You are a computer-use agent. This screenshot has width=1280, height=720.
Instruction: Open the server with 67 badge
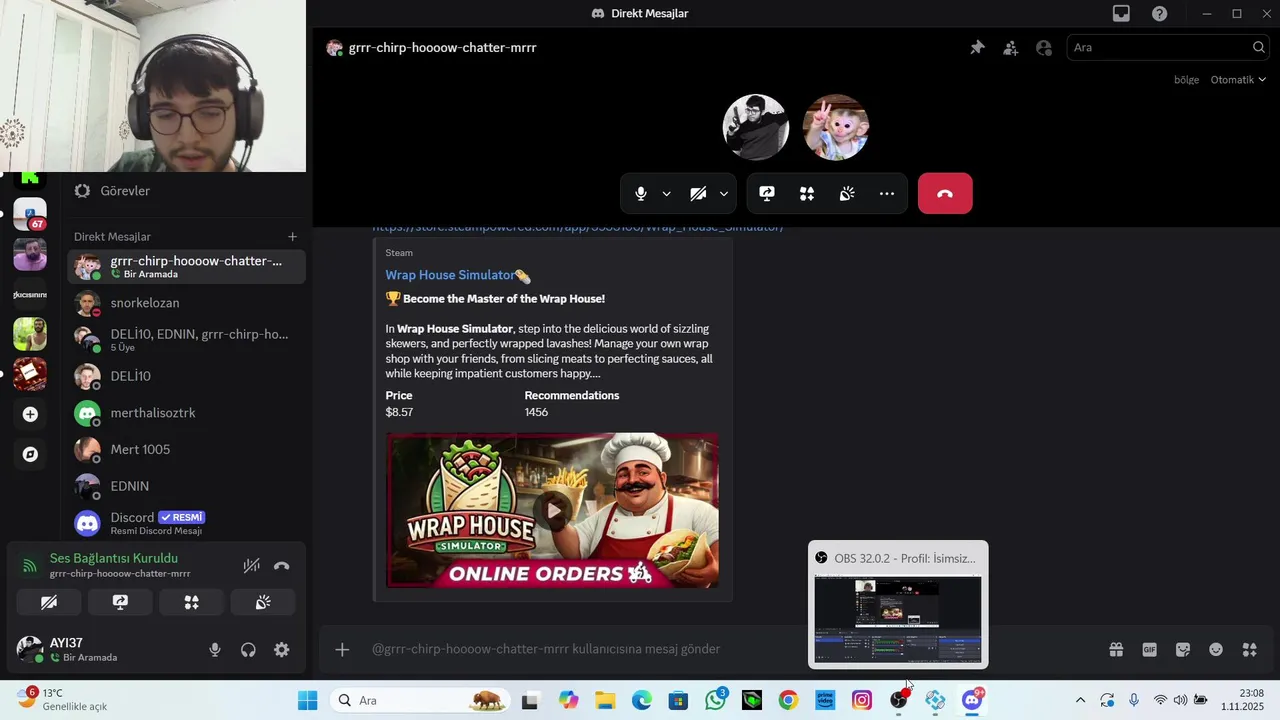pos(30,214)
